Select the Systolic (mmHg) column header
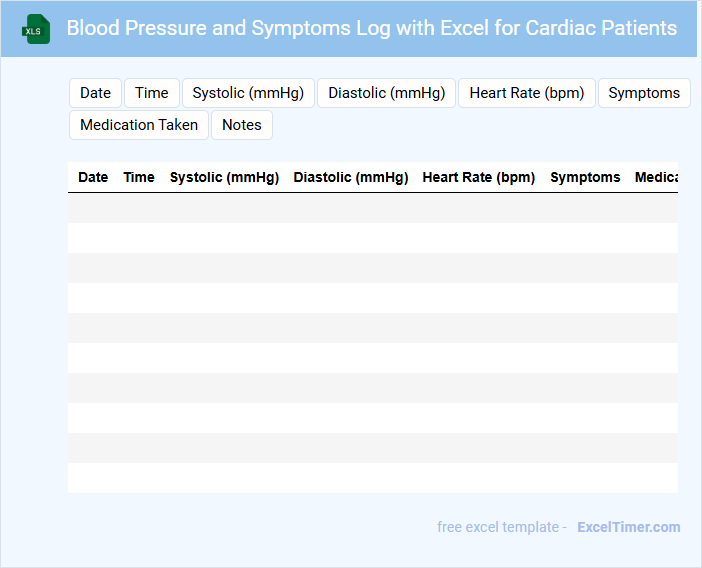The height and width of the screenshot is (568, 702). click(x=224, y=177)
